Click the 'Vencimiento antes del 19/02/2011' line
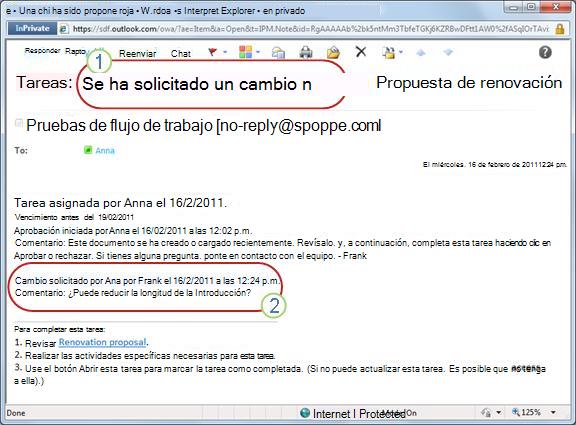 click(74, 217)
